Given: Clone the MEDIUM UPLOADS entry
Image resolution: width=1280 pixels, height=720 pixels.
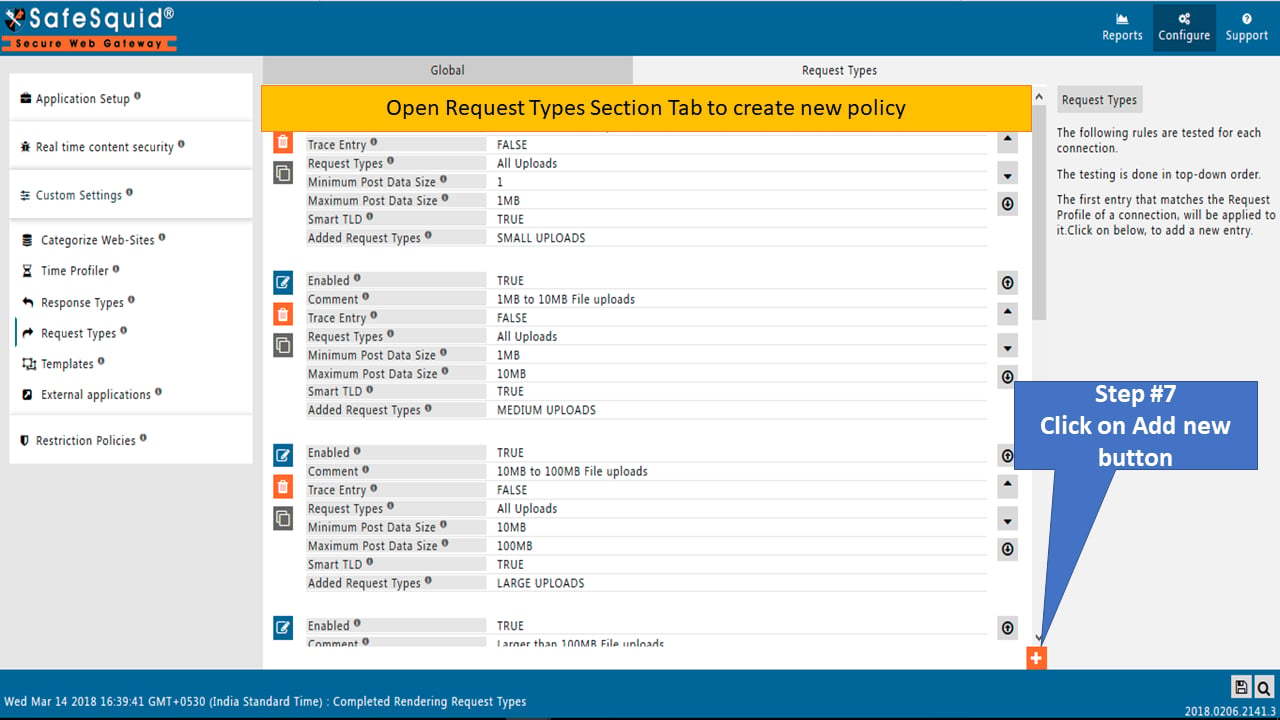Looking at the screenshot, I should click(x=283, y=345).
